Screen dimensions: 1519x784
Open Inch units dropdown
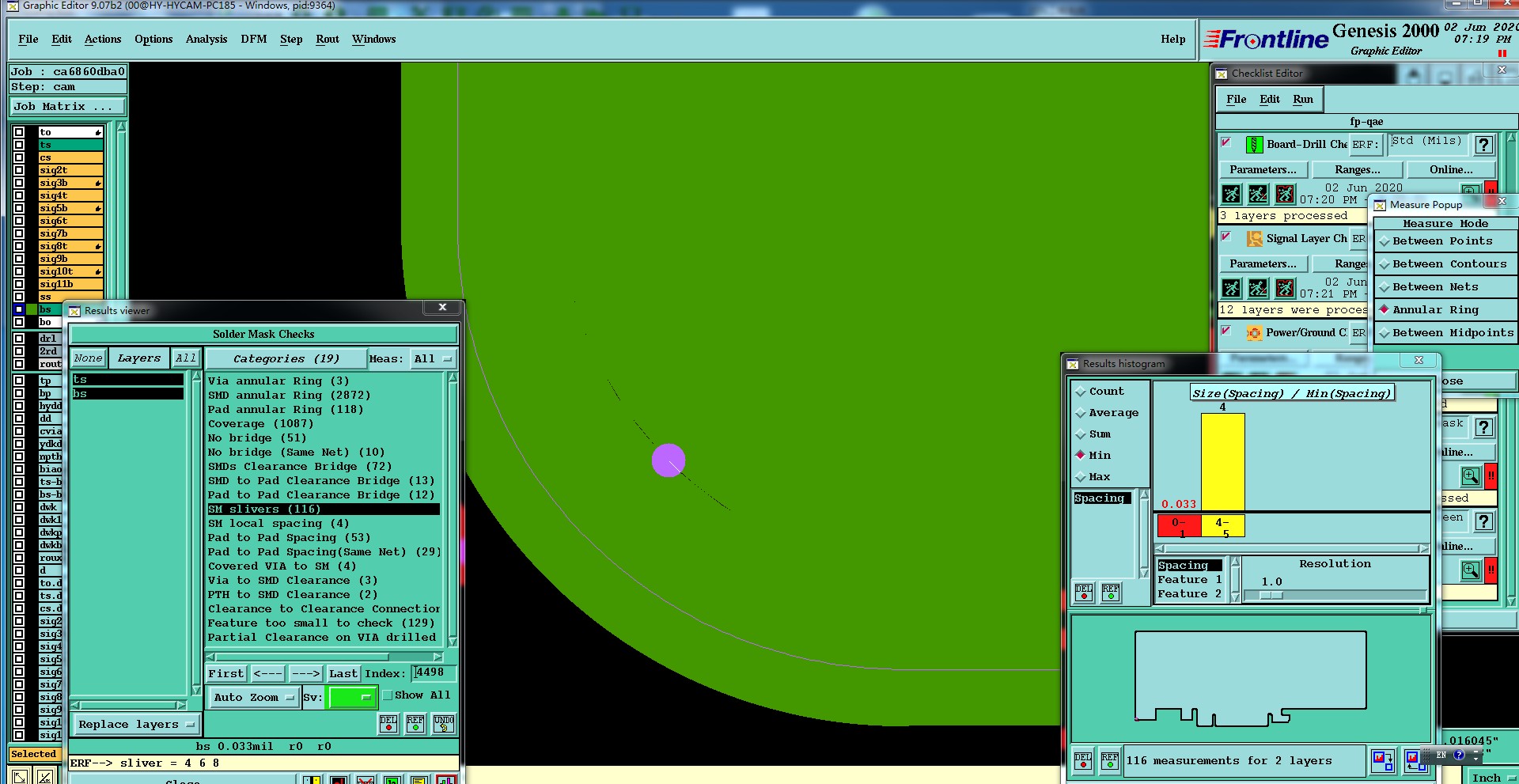click(x=1491, y=777)
